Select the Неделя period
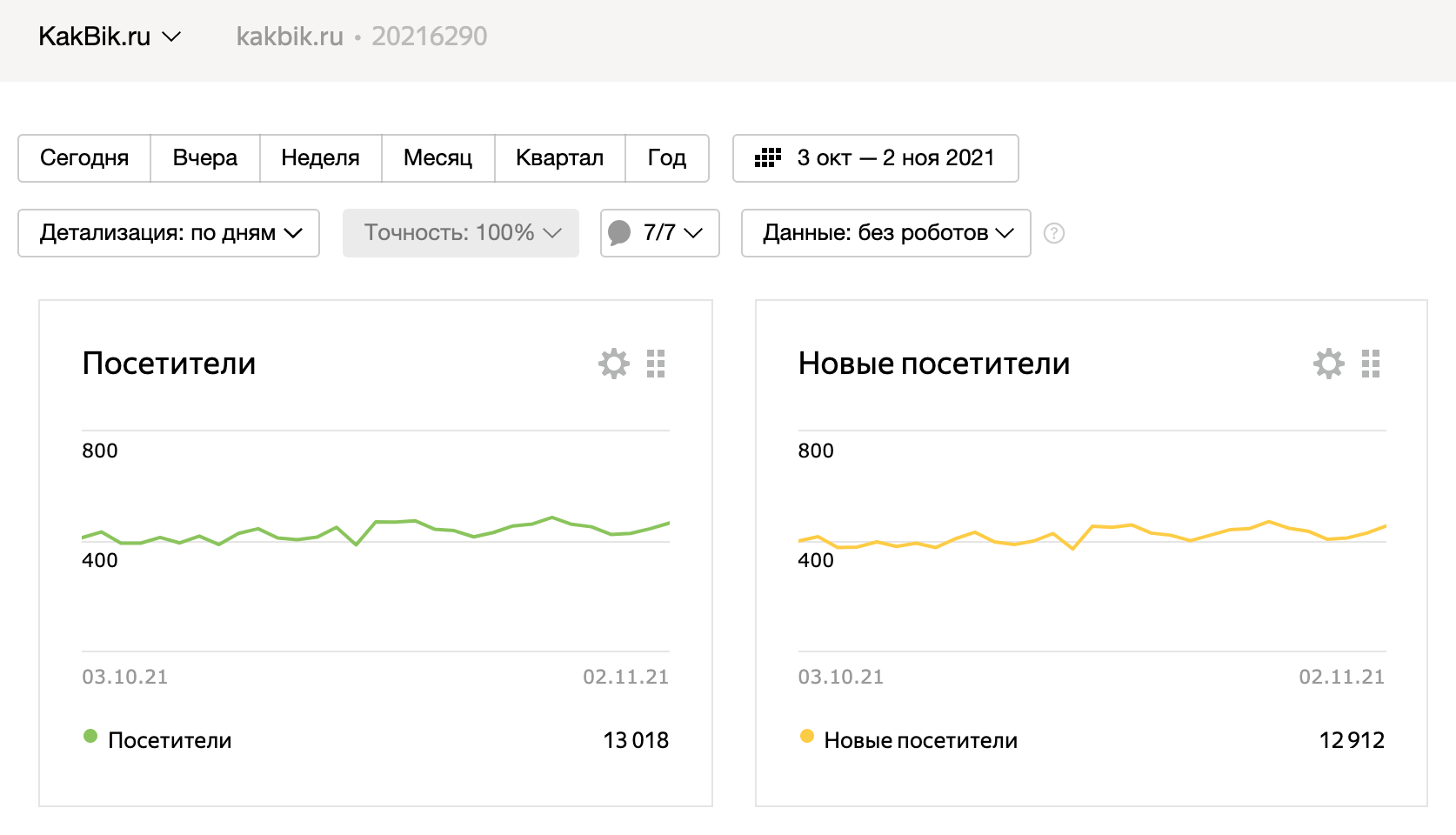 321,158
